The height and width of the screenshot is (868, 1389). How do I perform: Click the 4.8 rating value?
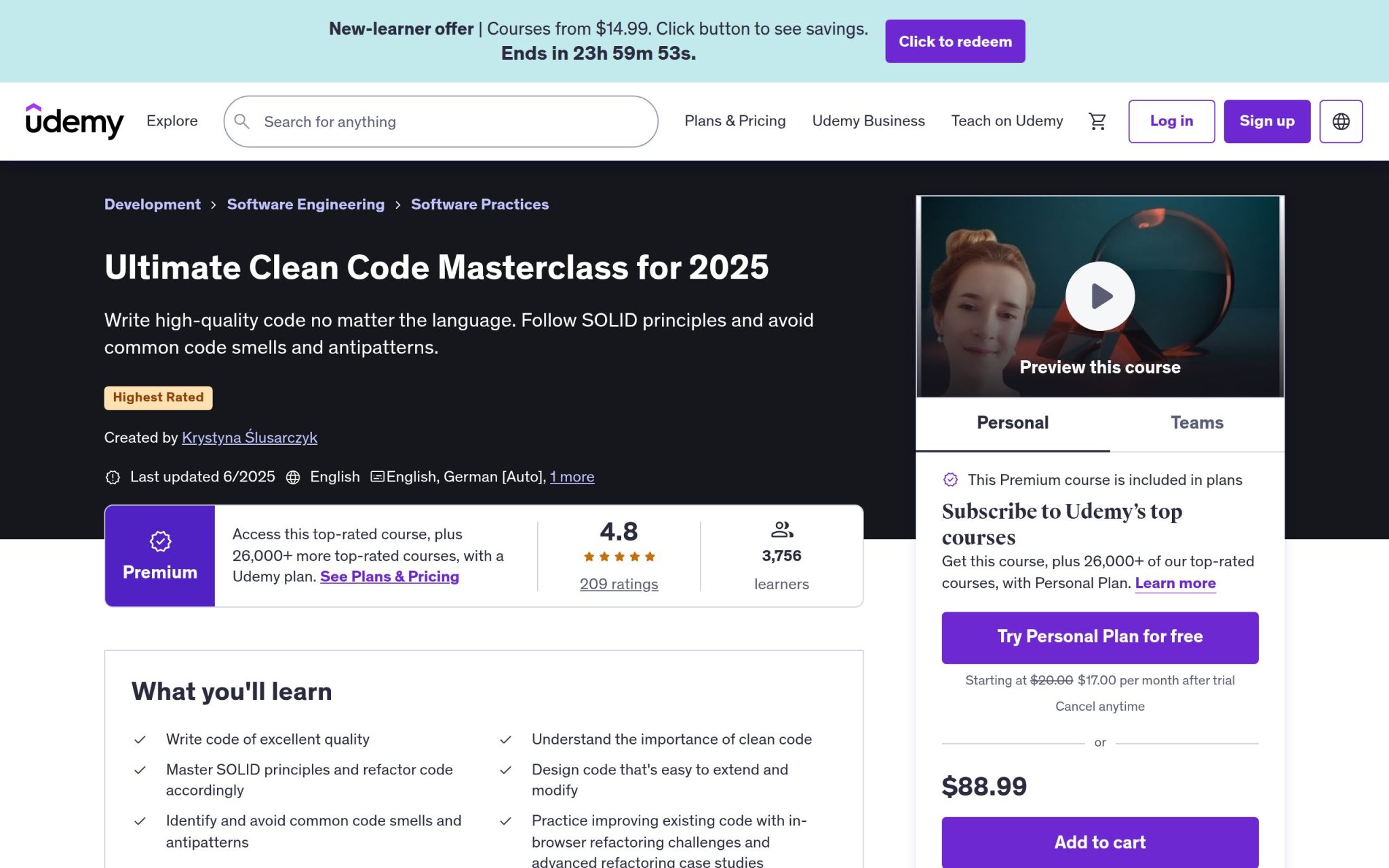point(619,532)
